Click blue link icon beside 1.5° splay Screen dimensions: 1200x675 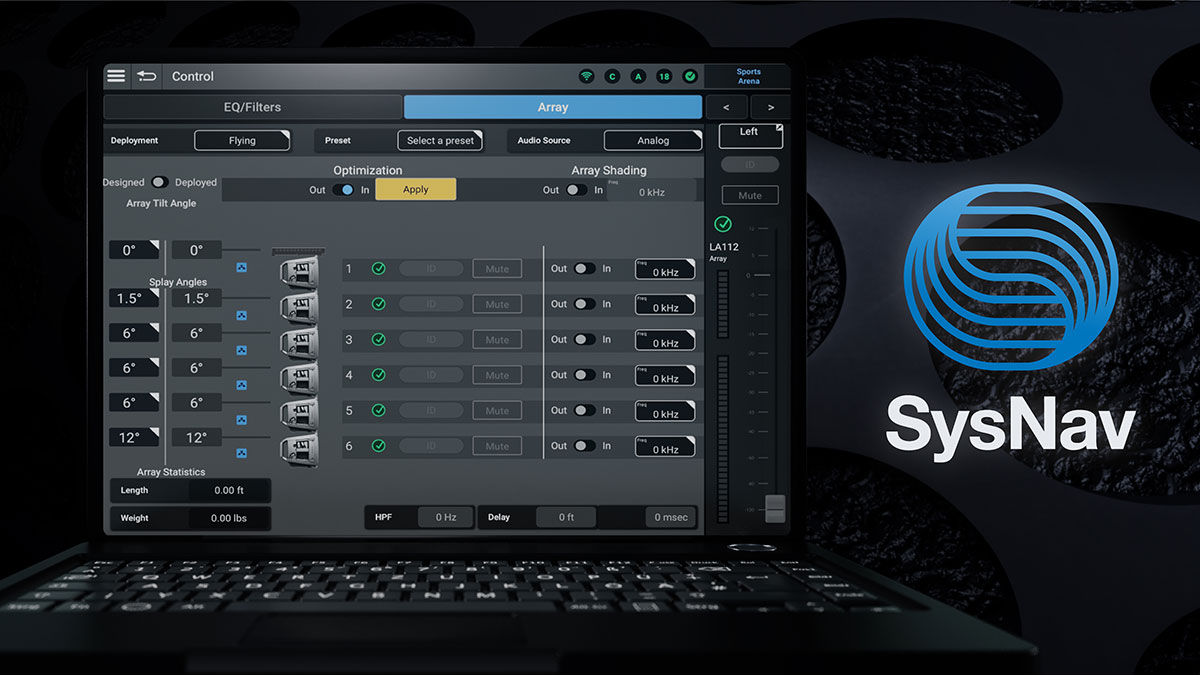point(241,315)
